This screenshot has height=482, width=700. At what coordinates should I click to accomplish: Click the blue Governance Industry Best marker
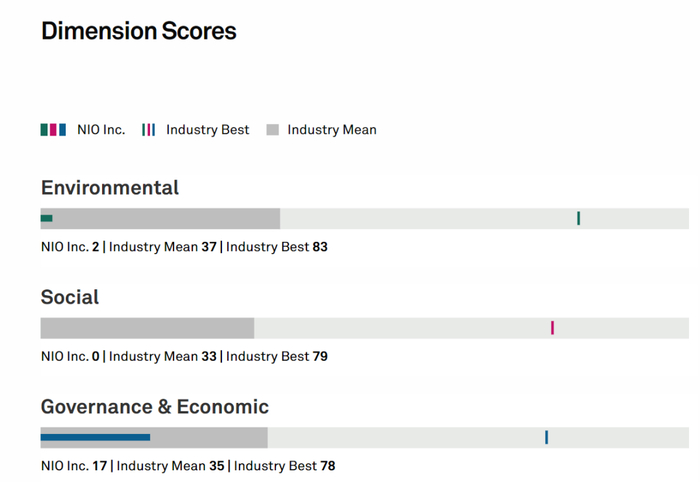pyautogui.click(x=546, y=437)
